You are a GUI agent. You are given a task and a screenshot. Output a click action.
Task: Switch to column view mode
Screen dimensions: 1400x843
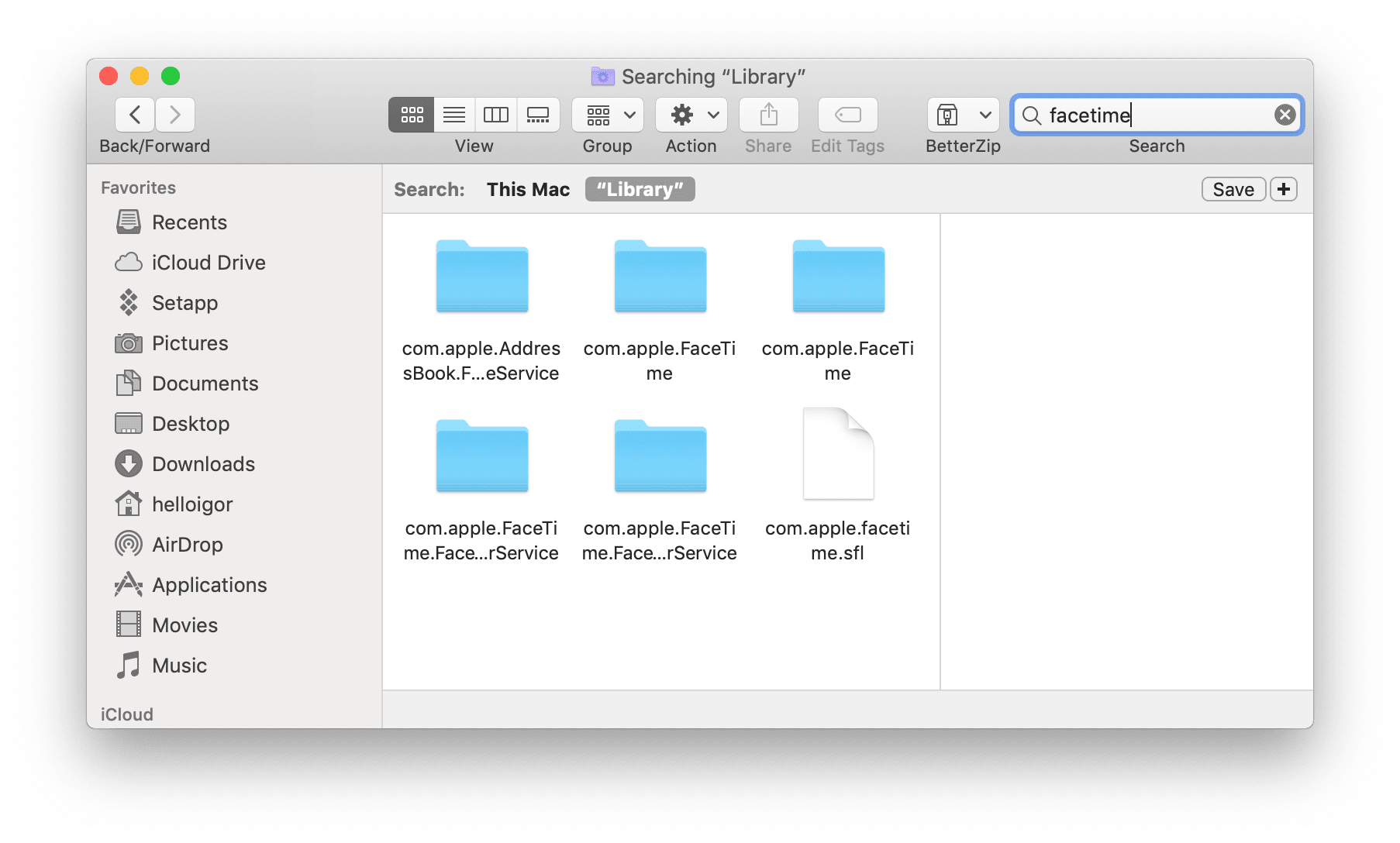(495, 115)
